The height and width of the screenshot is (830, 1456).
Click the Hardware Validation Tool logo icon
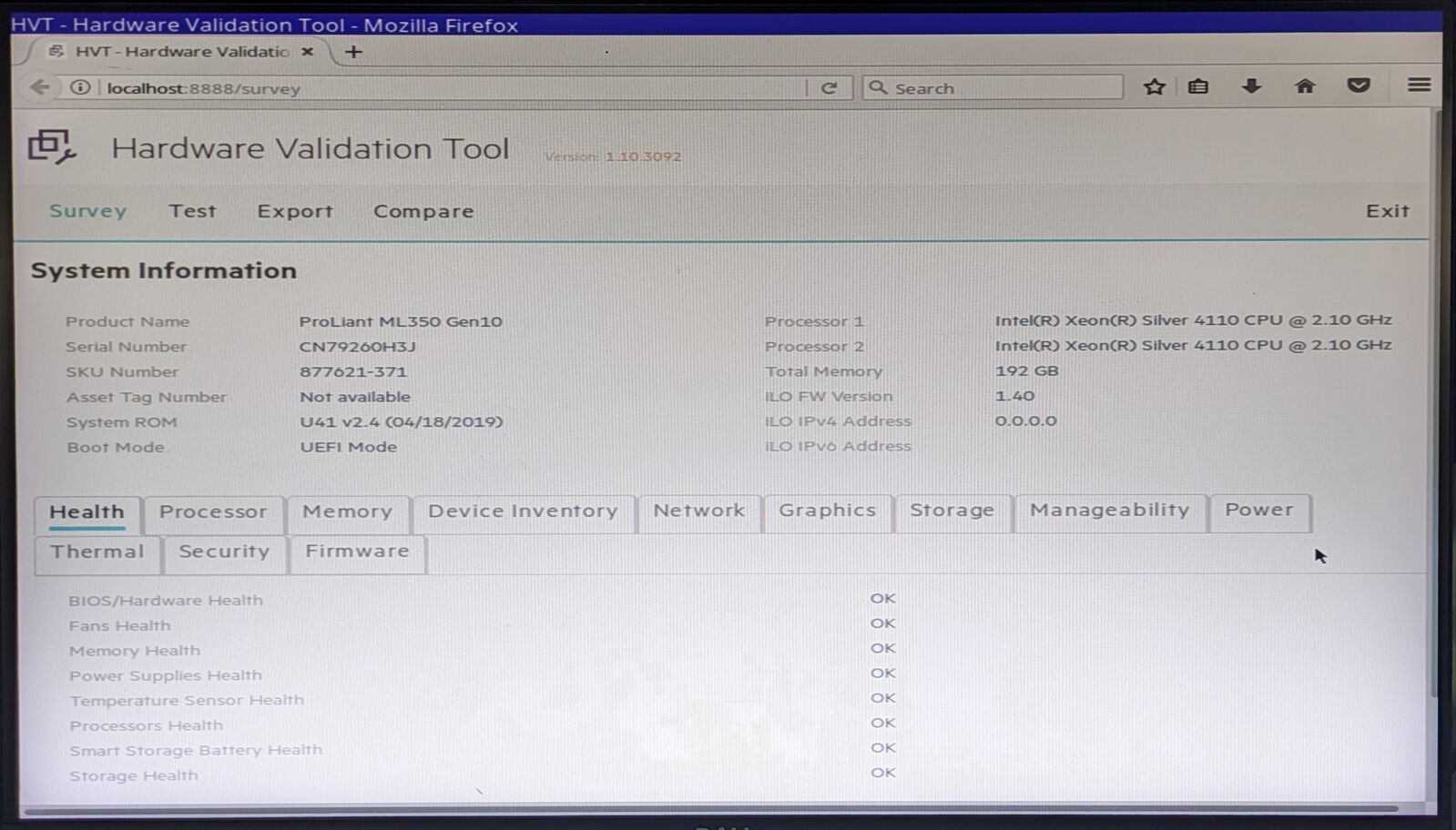51,147
